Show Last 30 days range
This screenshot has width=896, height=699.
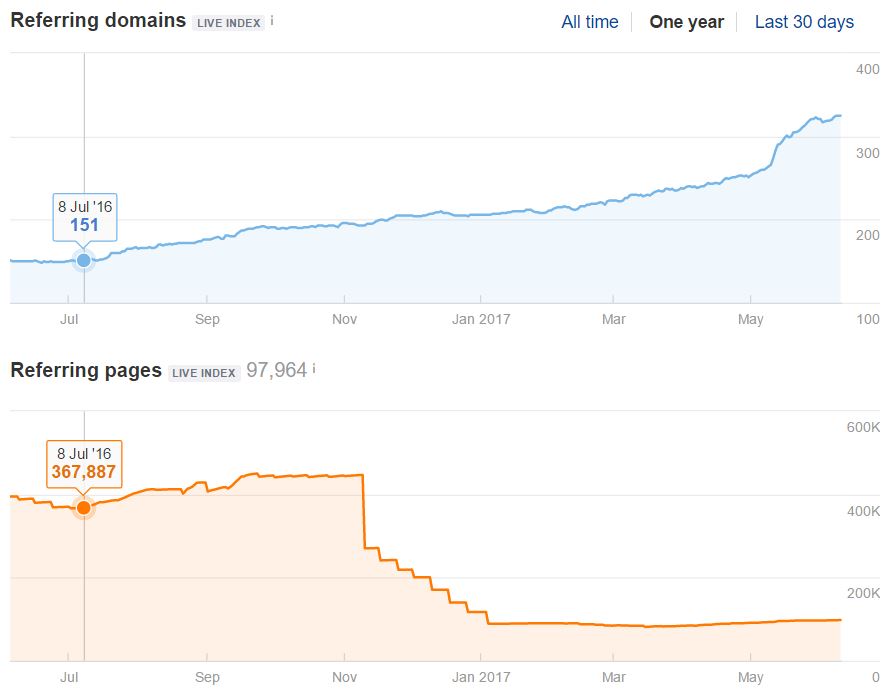tap(804, 22)
